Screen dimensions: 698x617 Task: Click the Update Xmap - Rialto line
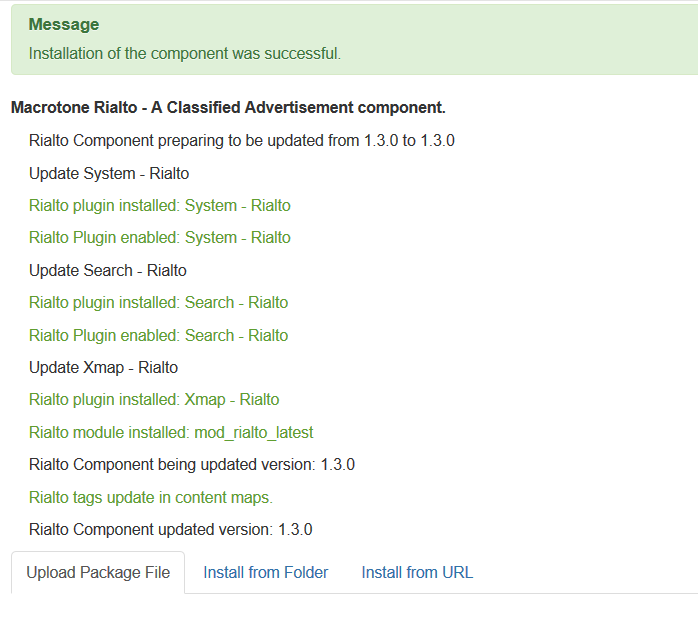(103, 367)
